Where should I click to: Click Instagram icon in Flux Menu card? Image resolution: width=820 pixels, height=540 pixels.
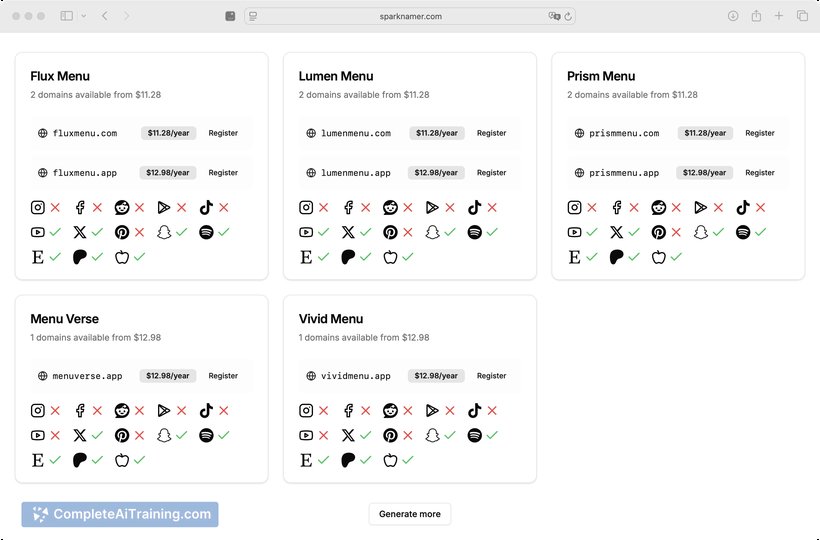(38, 208)
